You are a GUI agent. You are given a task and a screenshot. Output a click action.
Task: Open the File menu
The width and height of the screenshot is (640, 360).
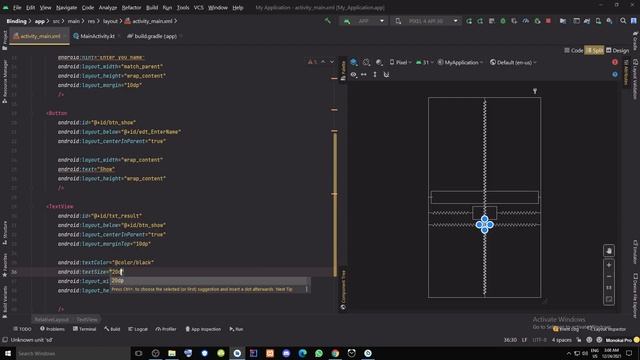pyautogui.click(x=17, y=7)
